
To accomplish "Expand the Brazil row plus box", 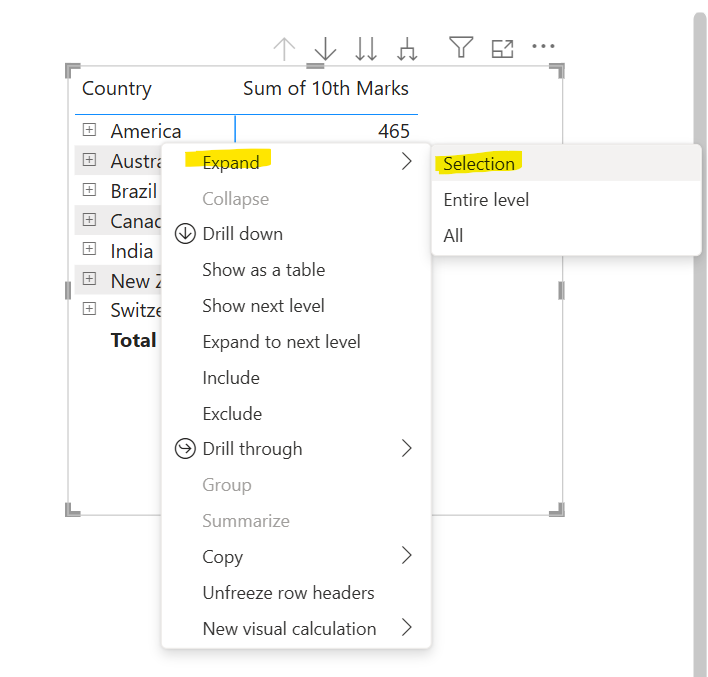I will [x=89, y=190].
